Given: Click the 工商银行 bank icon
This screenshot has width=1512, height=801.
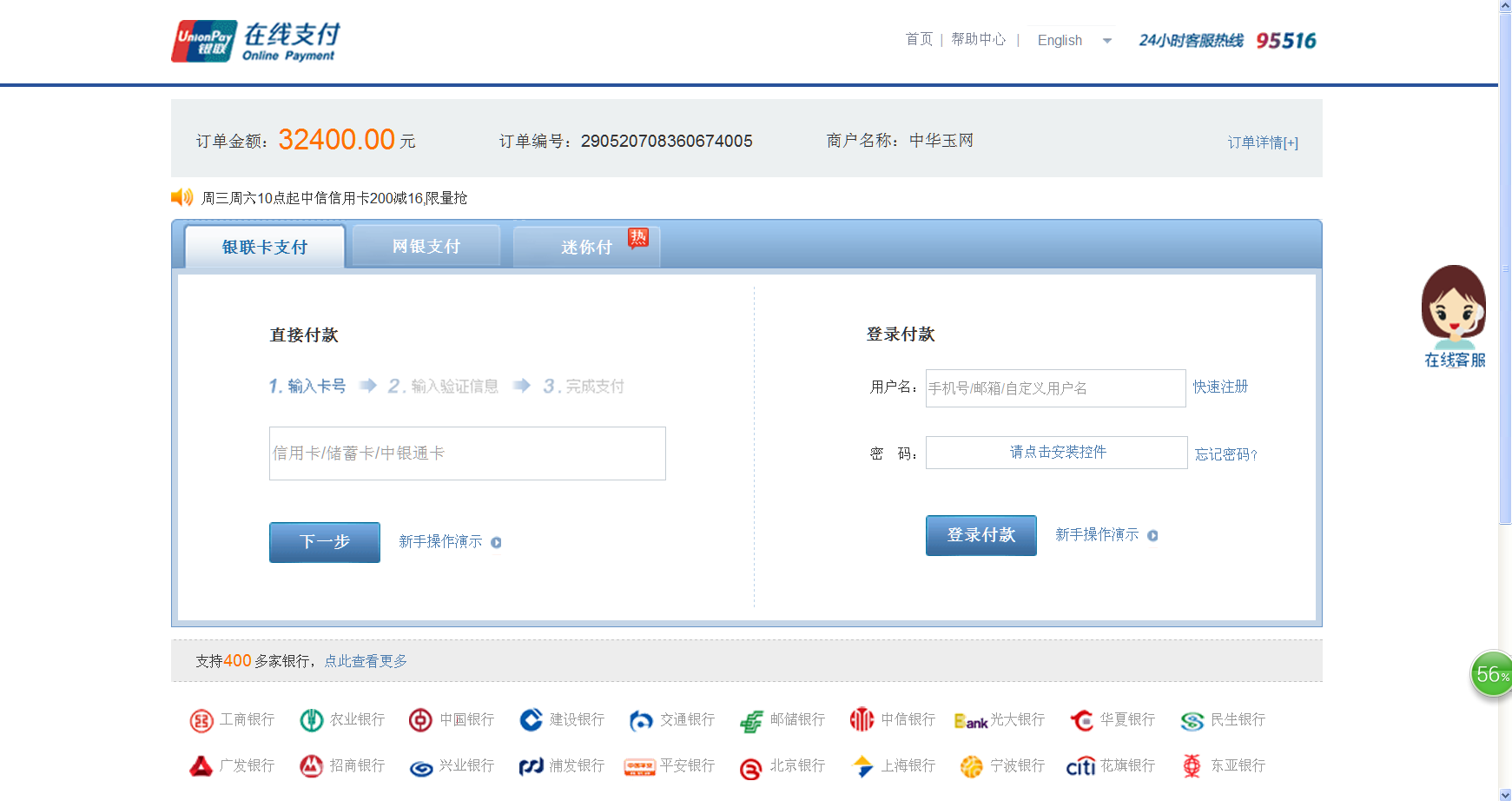Looking at the screenshot, I should click(201, 720).
